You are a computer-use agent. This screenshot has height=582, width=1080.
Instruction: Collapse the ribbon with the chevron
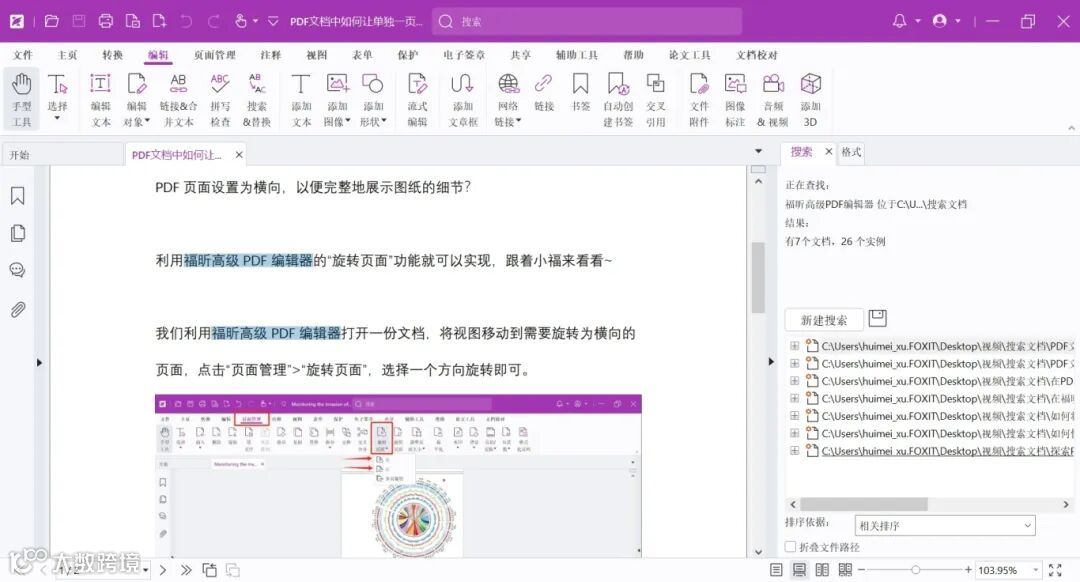pos(1071,128)
